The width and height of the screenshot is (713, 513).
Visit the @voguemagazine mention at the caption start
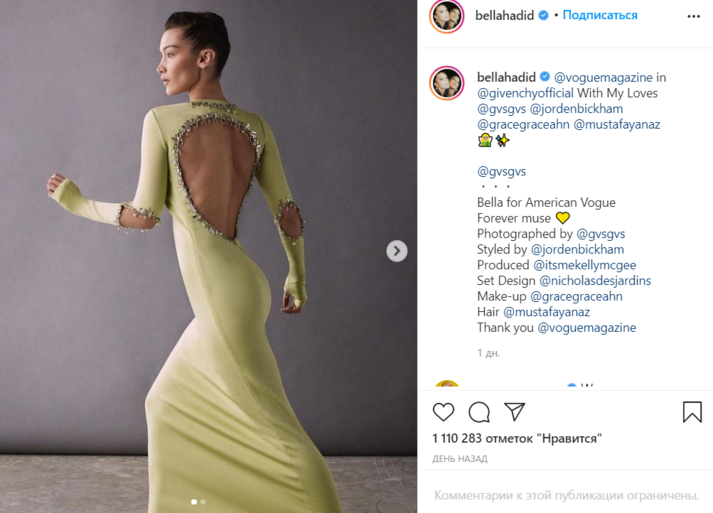pos(603,78)
